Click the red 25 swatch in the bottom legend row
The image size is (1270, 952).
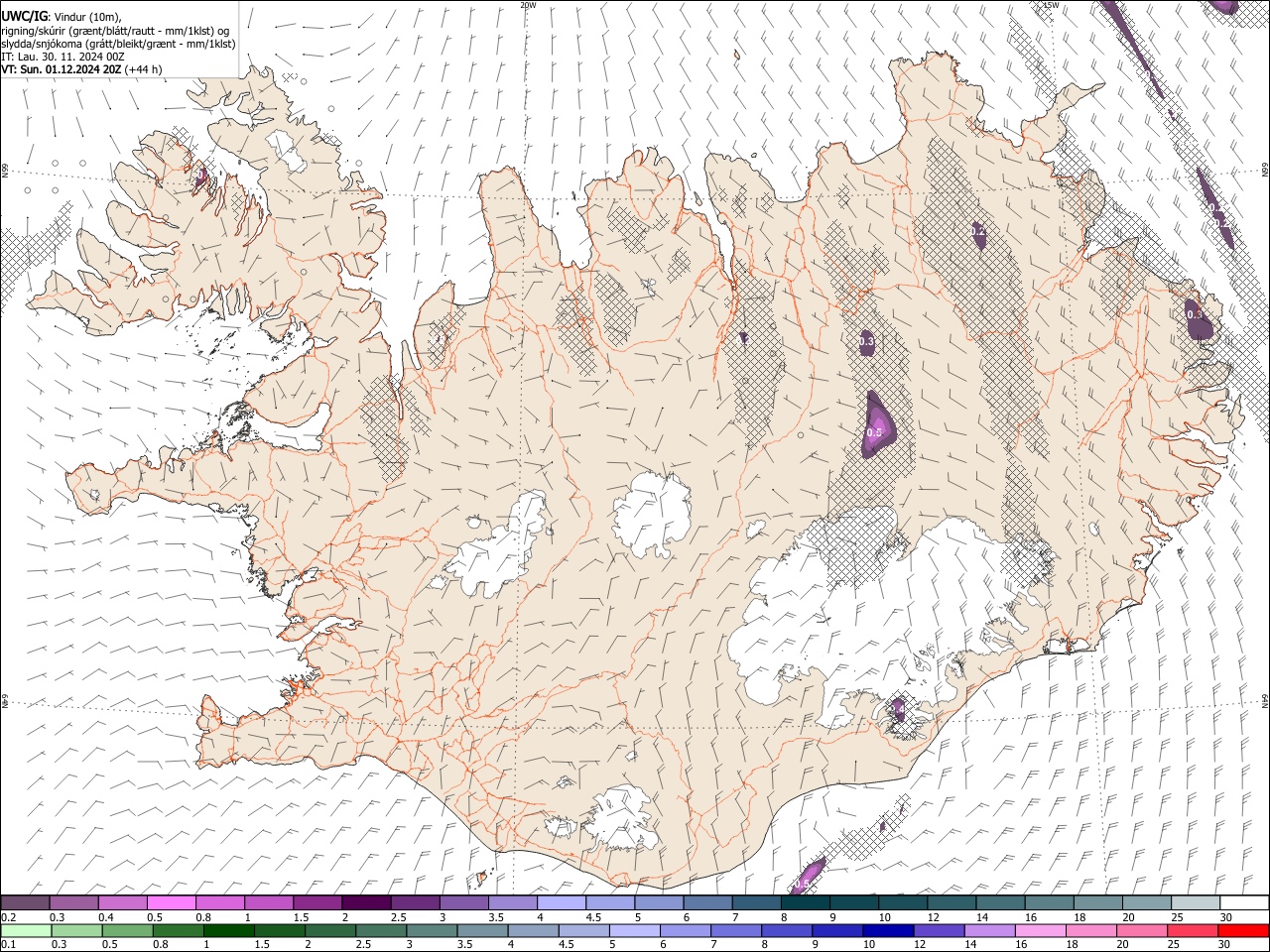pos(1193,931)
